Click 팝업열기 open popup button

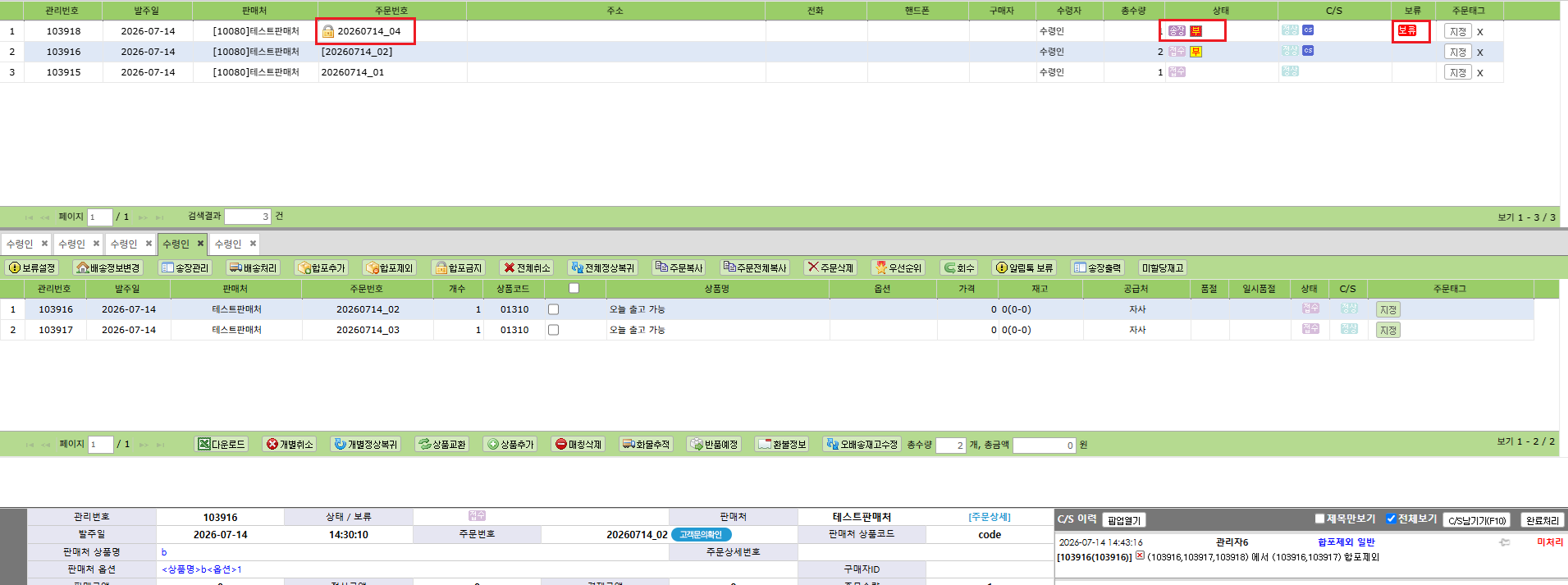tap(1124, 520)
